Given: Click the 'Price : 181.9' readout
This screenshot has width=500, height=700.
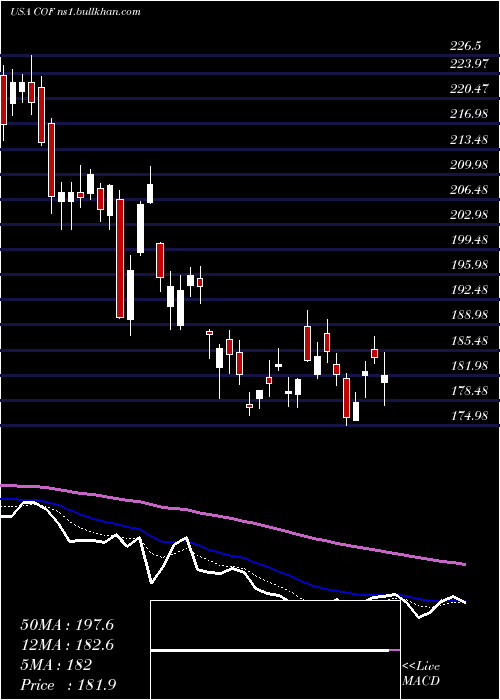Looking at the screenshot, I should pos(68,685).
